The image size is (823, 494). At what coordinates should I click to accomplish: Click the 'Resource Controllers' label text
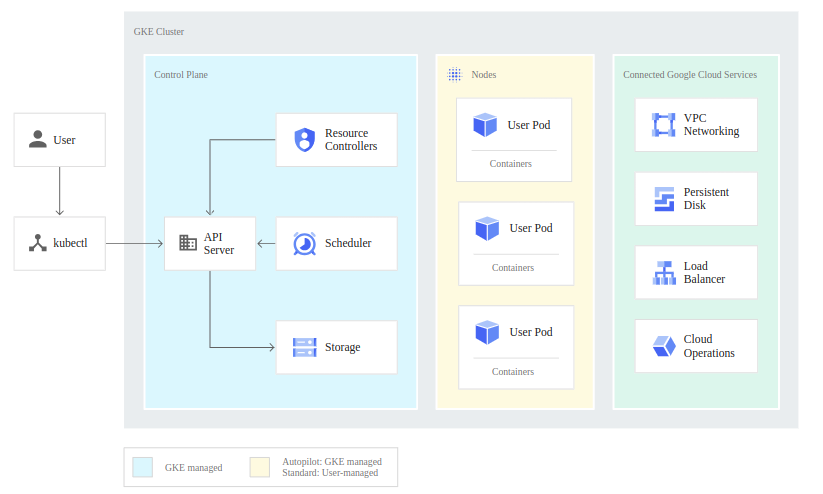pos(351,140)
